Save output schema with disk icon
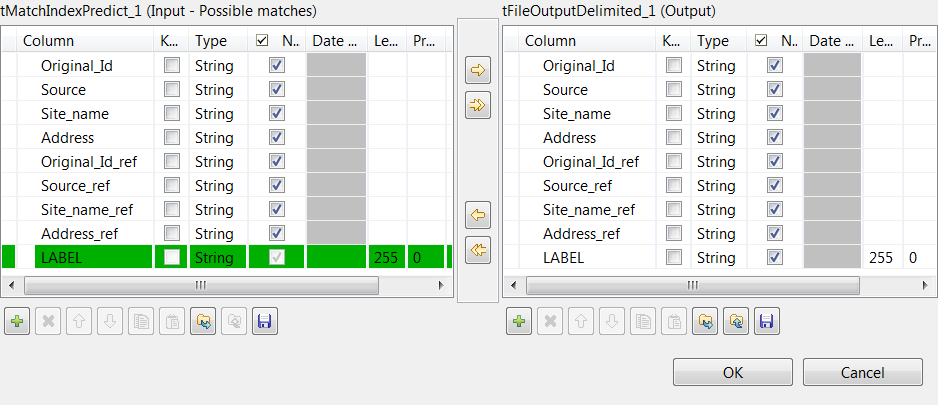Screen dimensions: 938x405 coord(767,322)
